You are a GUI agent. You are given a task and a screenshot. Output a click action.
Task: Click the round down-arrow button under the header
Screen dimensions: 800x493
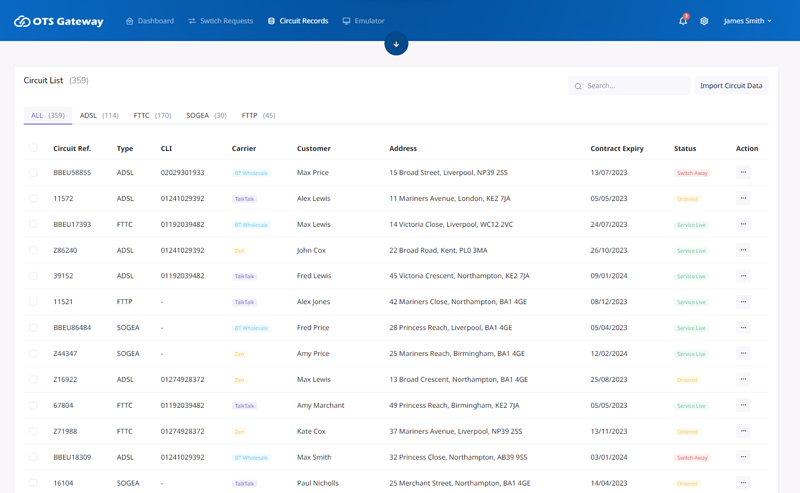396,44
